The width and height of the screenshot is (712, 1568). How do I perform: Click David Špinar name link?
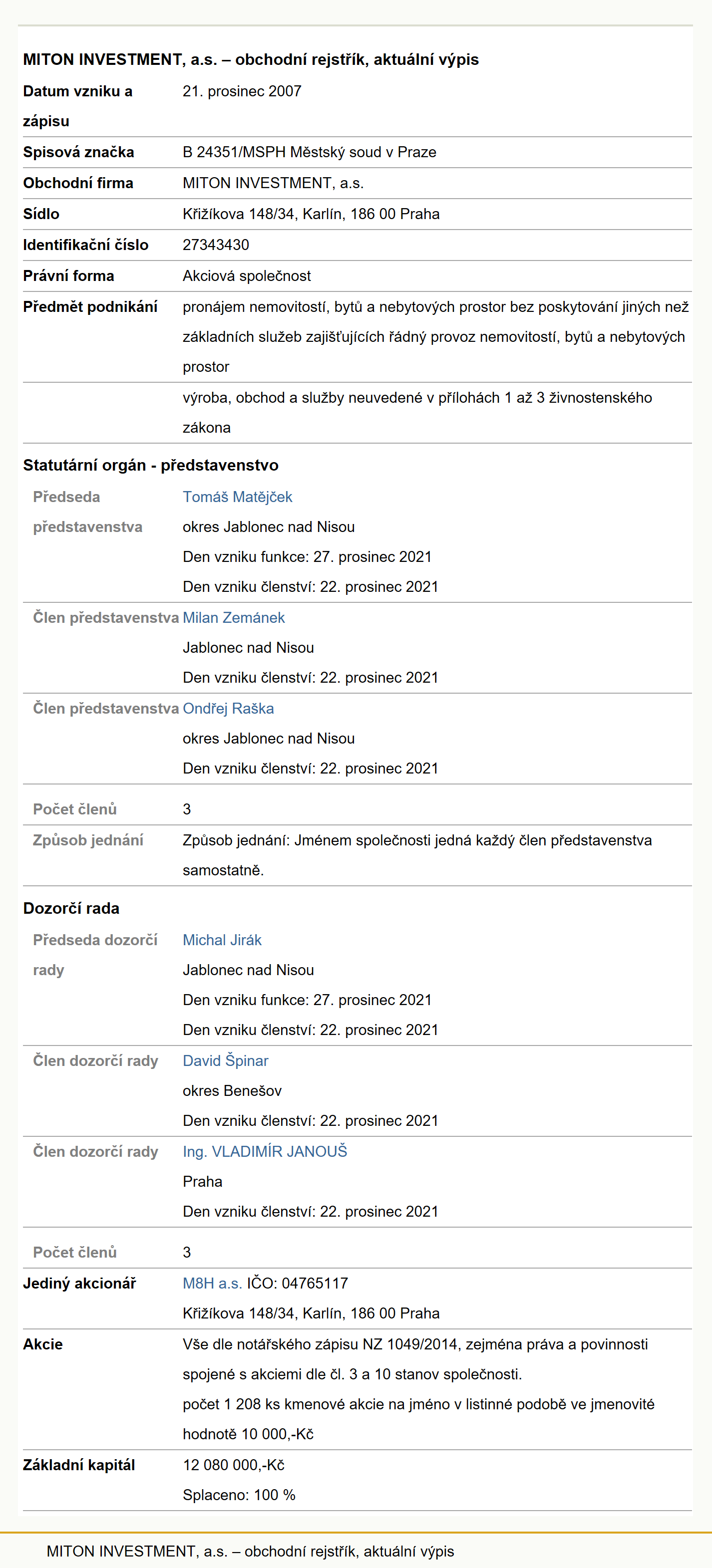pos(225,1060)
